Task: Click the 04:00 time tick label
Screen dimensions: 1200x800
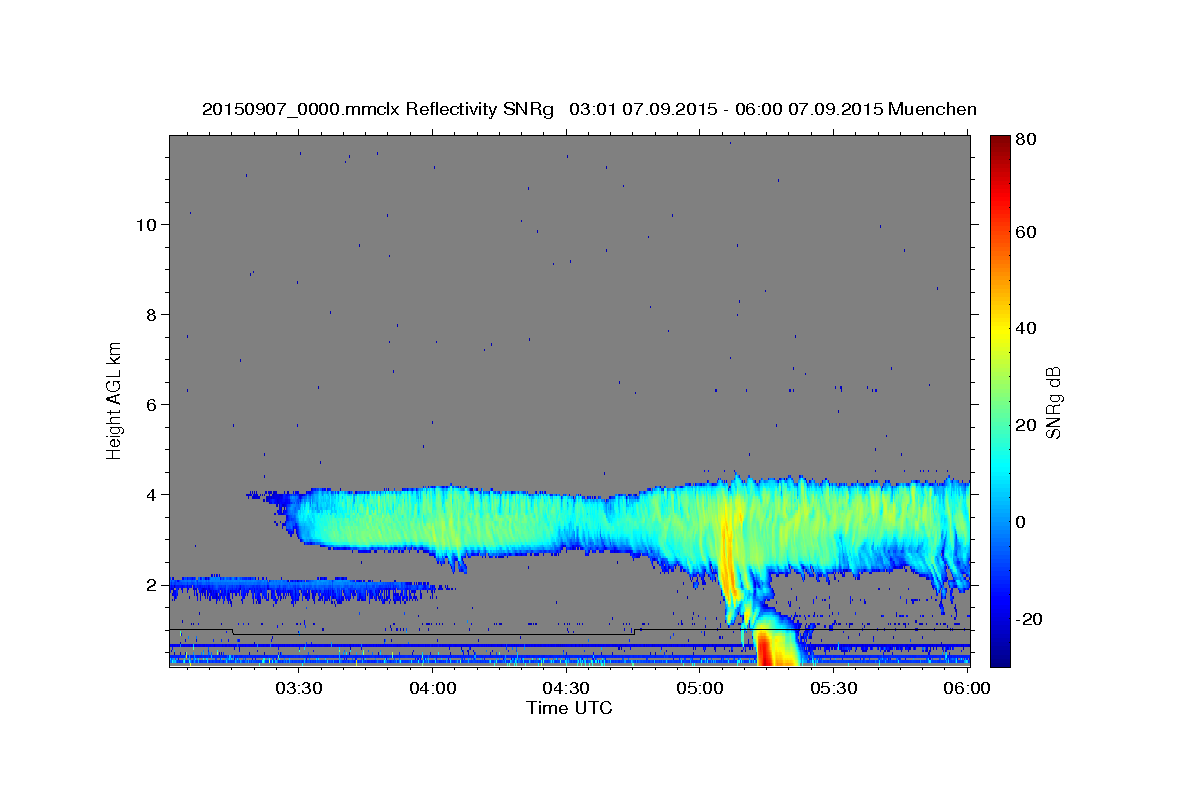Action: click(x=433, y=688)
